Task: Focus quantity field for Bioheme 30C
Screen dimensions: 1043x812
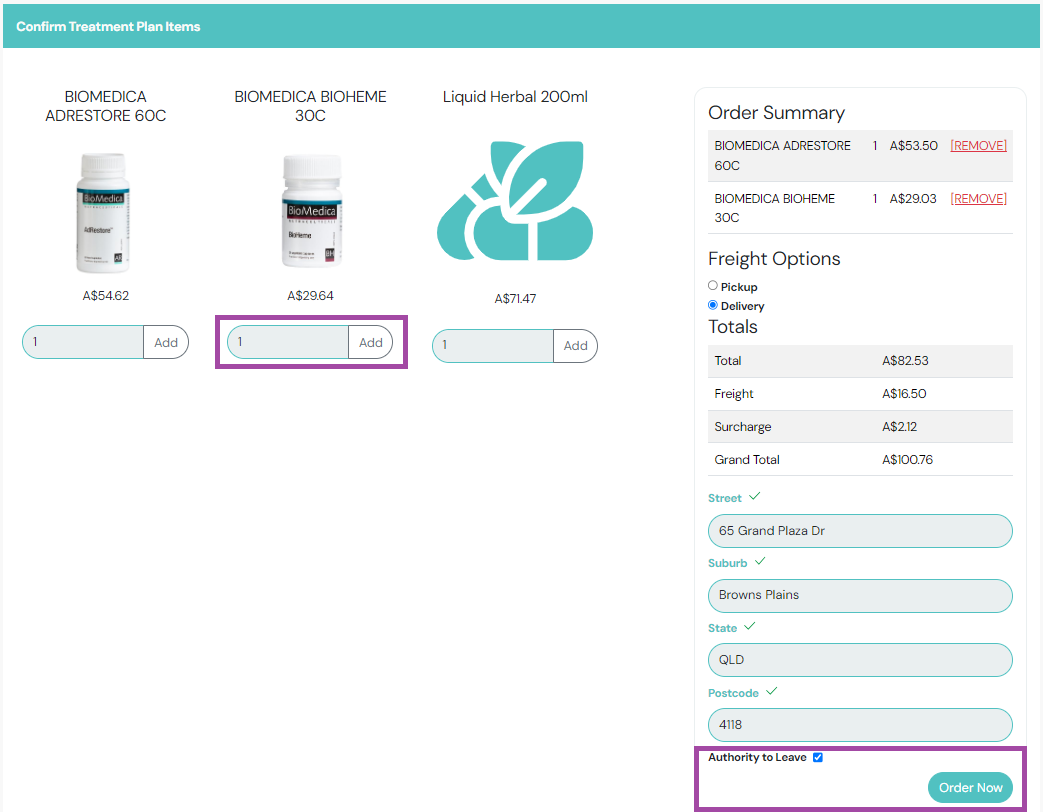Action: (x=288, y=342)
